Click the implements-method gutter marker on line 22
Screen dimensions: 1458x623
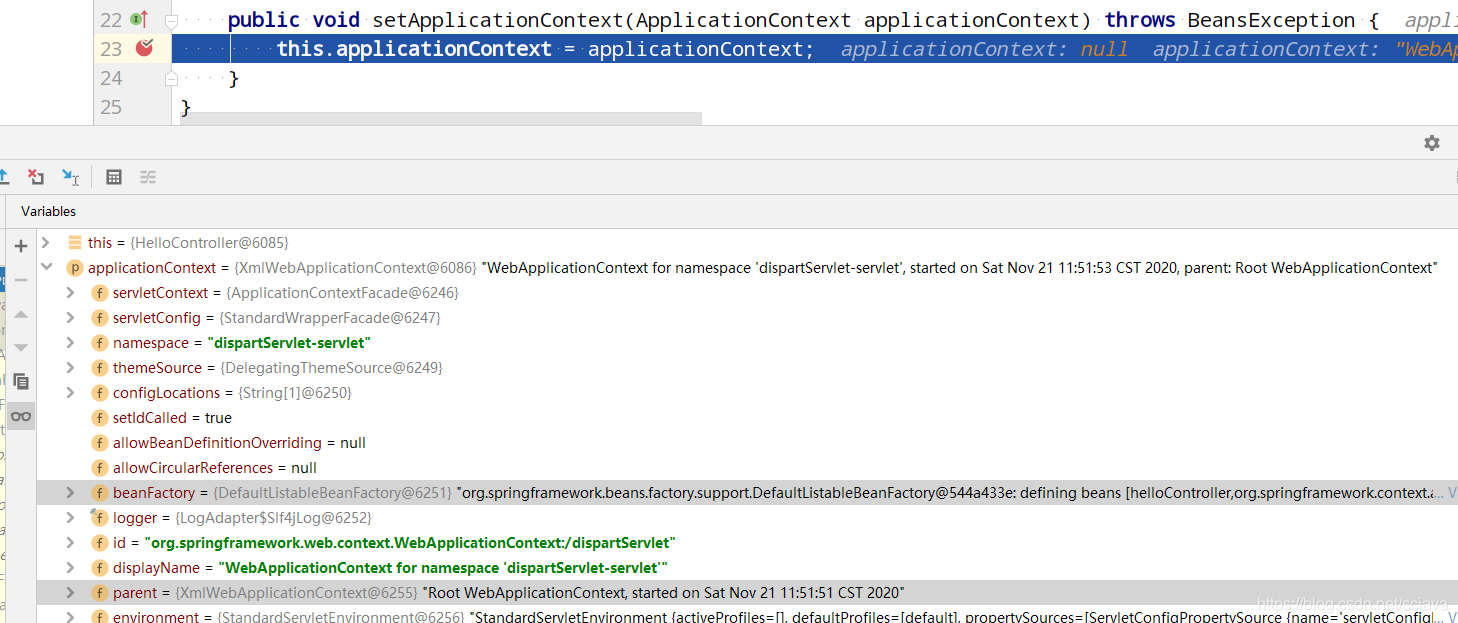click(139, 19)
